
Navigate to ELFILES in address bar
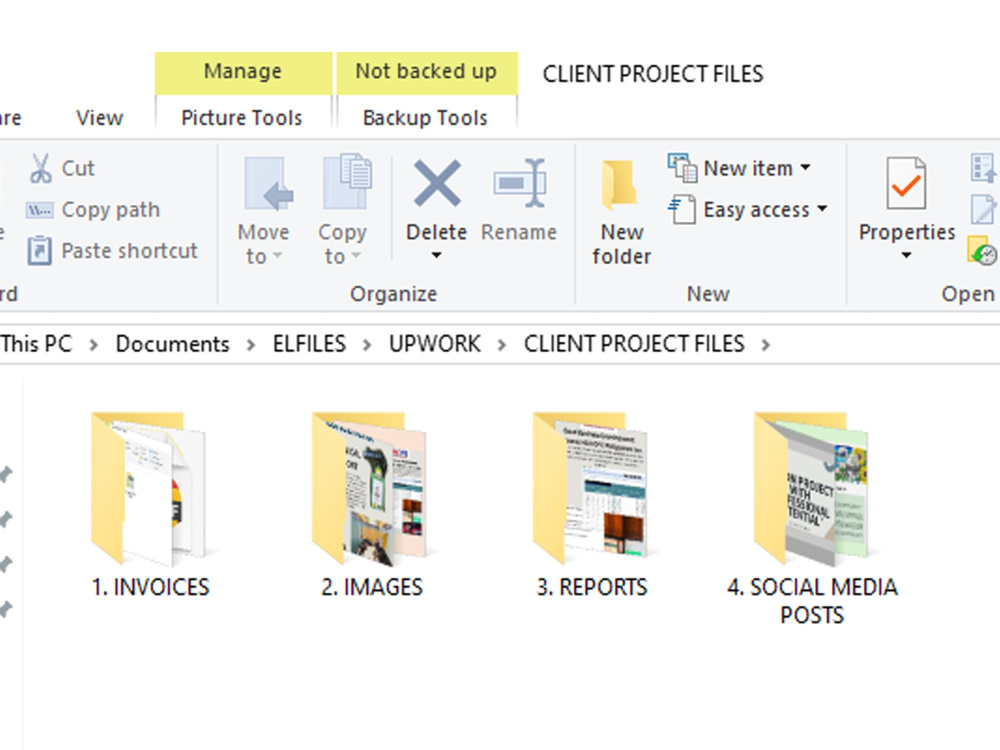click(309, 344)
